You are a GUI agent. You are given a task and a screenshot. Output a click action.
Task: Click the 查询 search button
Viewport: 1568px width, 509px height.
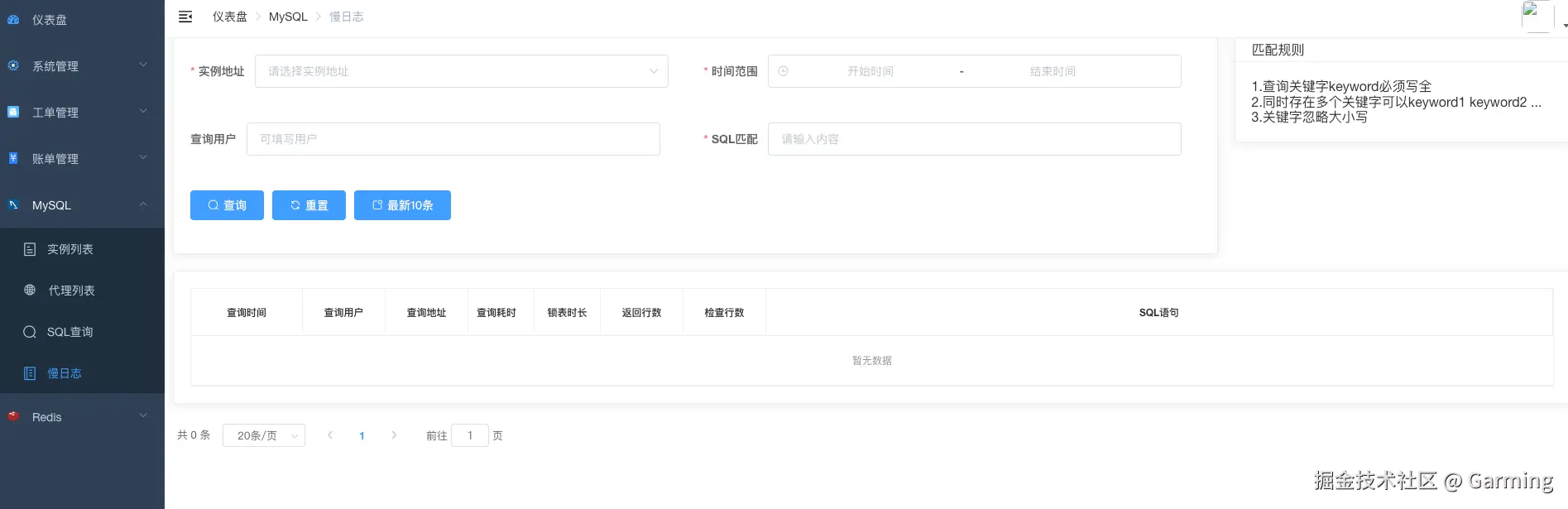[x=227, y=205]
